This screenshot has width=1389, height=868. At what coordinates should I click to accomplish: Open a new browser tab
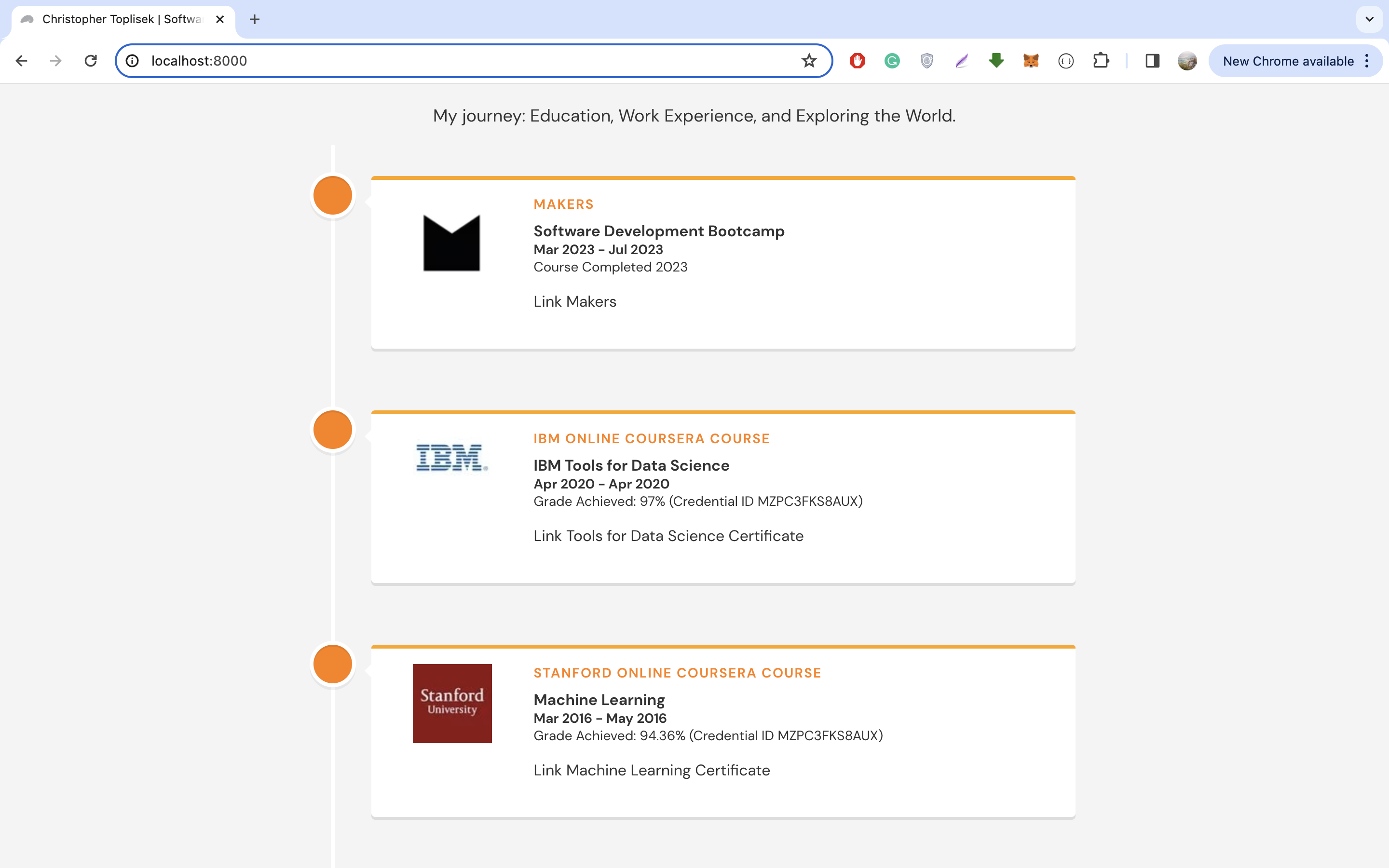click(x=255, y=19)
